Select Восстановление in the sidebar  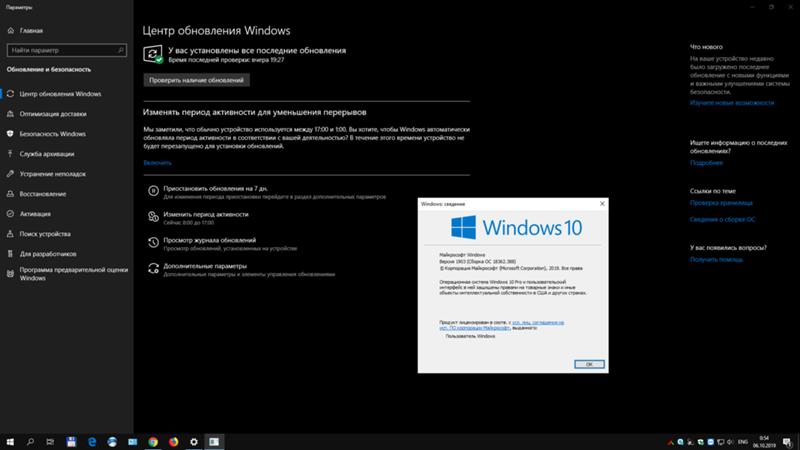pos(42,194)
